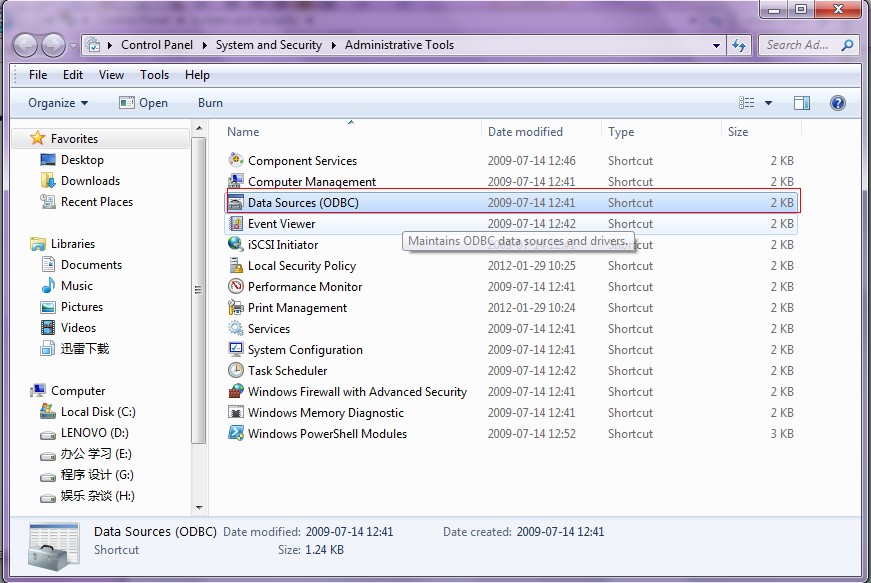This screenshot has height=583, width=871.
Task: Click the Windows Firewall with Advanced Security icon
Action: [236, 391]
